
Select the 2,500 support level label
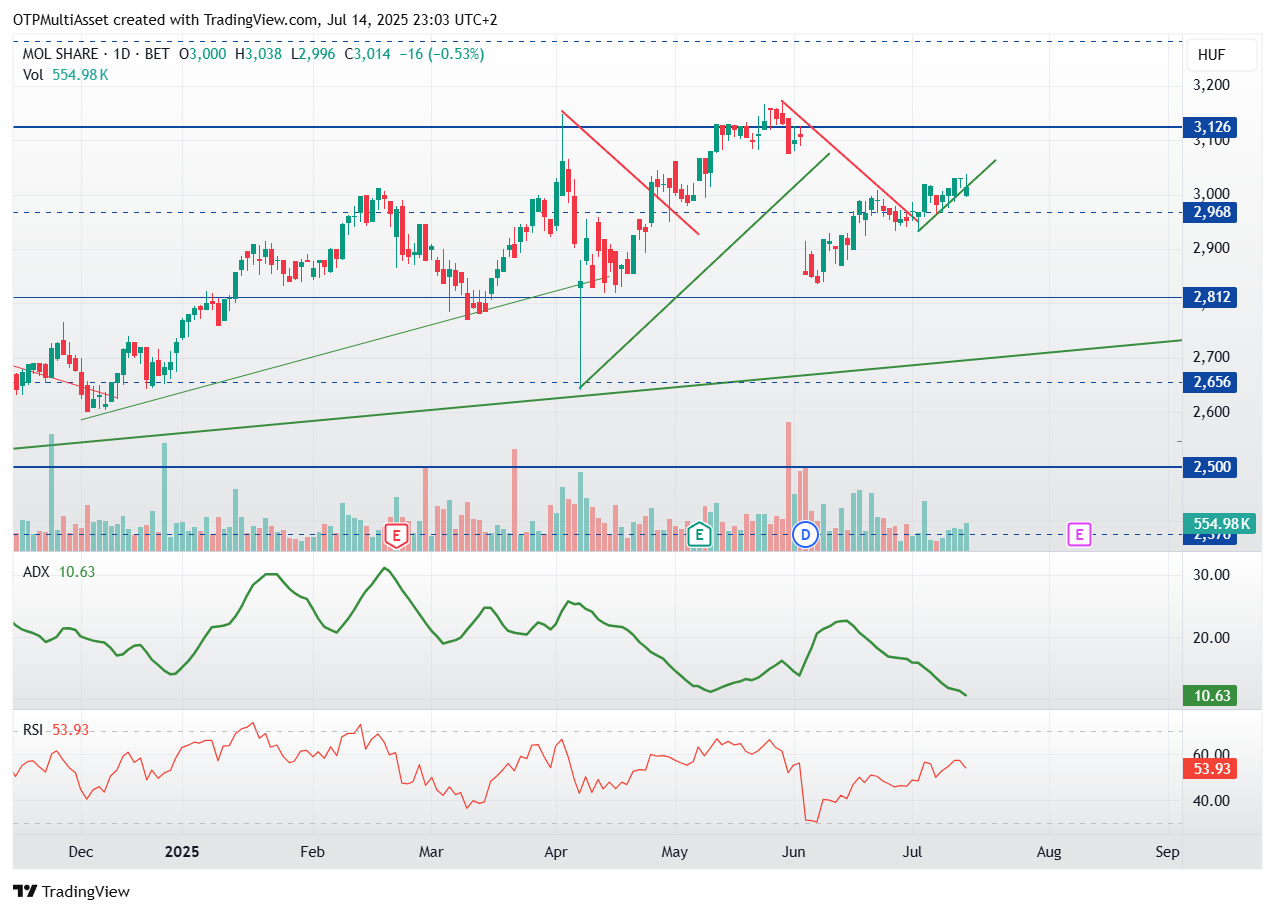(x=1210, y=466)
